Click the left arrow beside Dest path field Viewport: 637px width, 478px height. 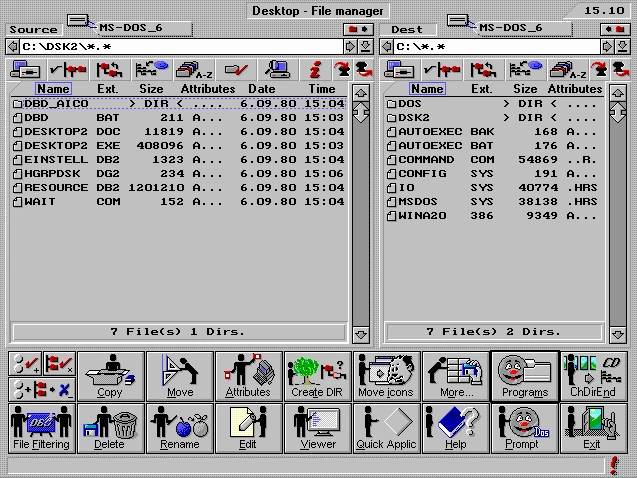388,47
